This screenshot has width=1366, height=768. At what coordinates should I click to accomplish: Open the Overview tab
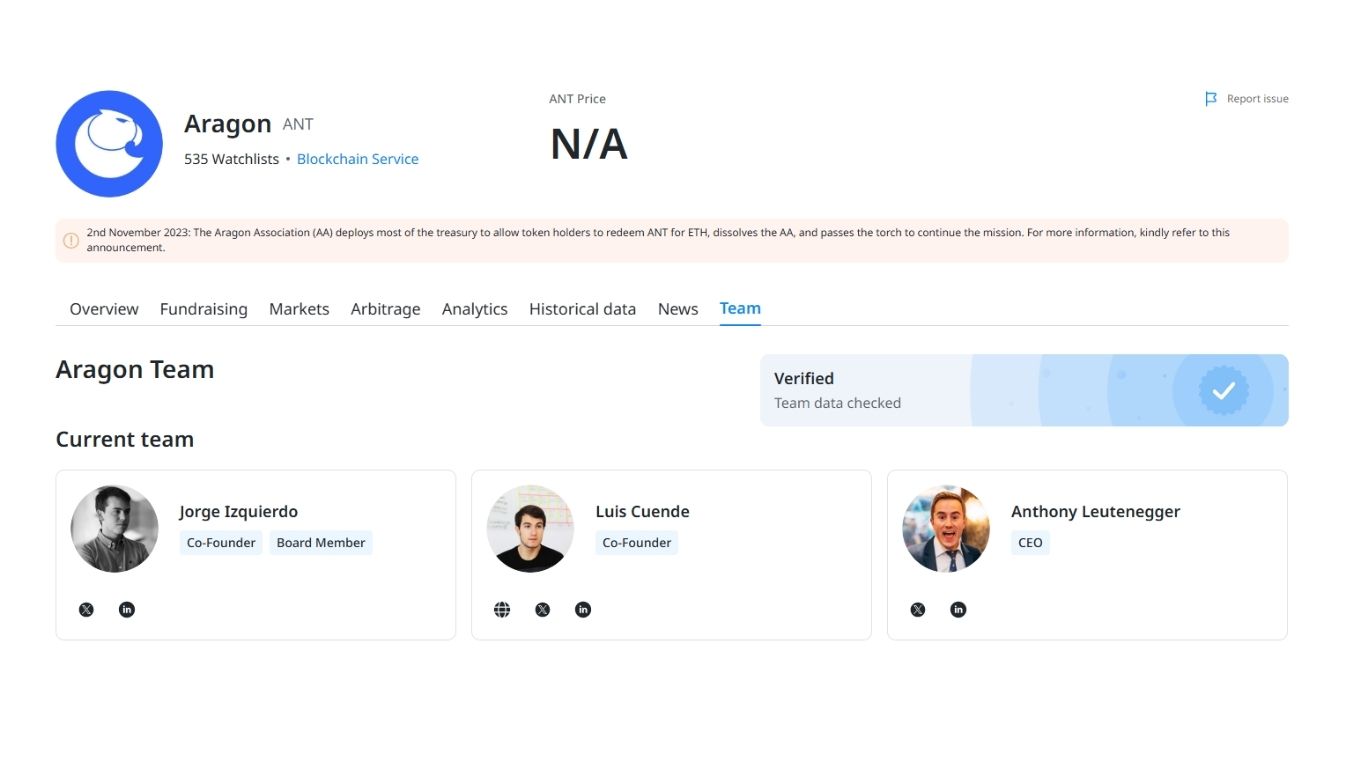point(103,308)
